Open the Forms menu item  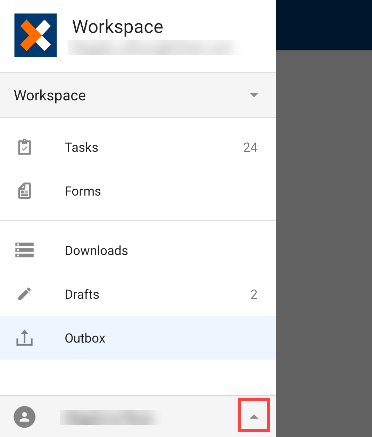138,191
